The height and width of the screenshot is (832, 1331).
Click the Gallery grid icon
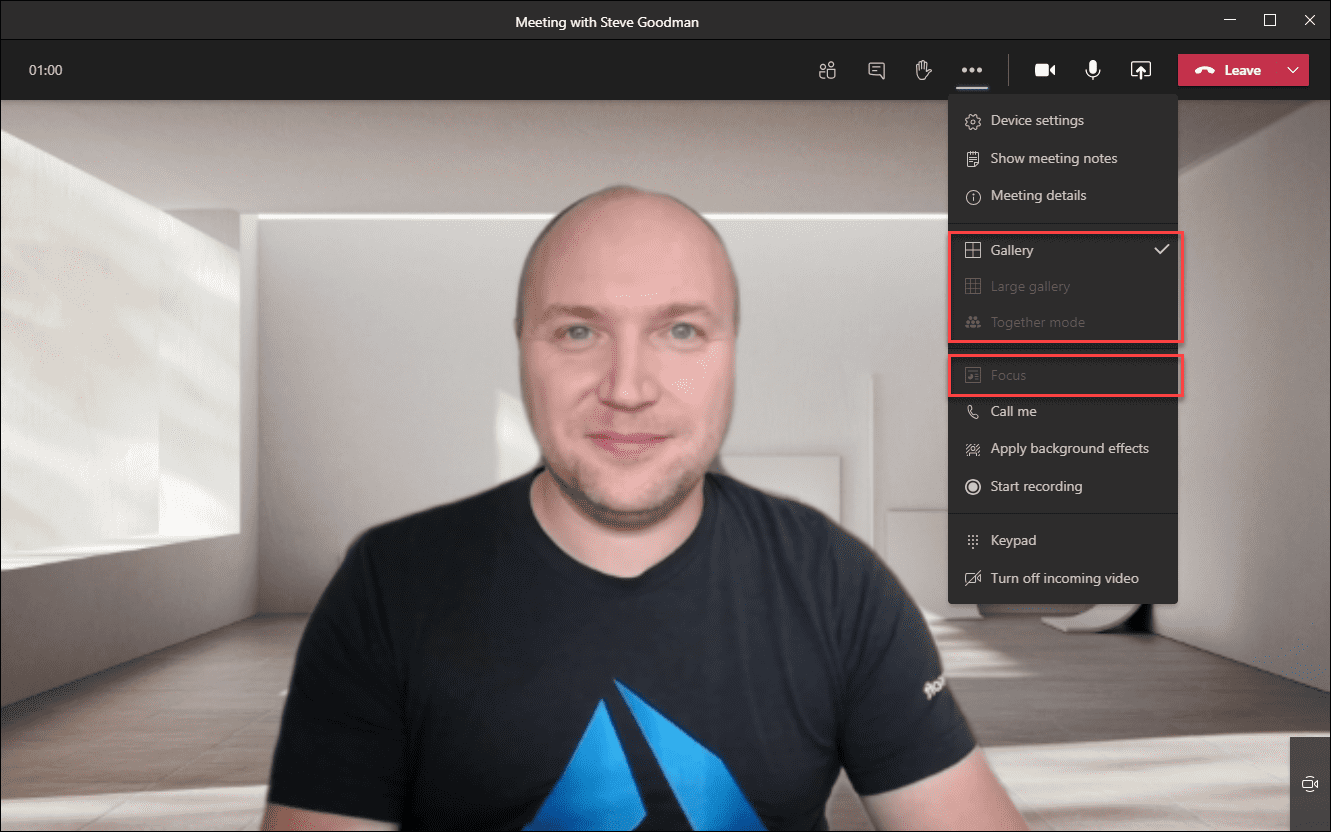pos(972,250)
